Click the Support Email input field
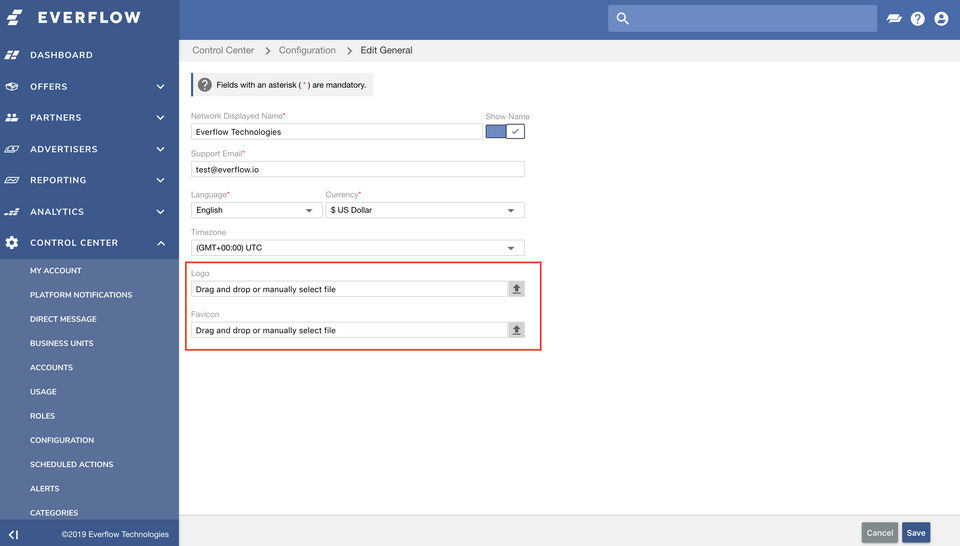Screen dimensions: 960x546 coord(357,170)
